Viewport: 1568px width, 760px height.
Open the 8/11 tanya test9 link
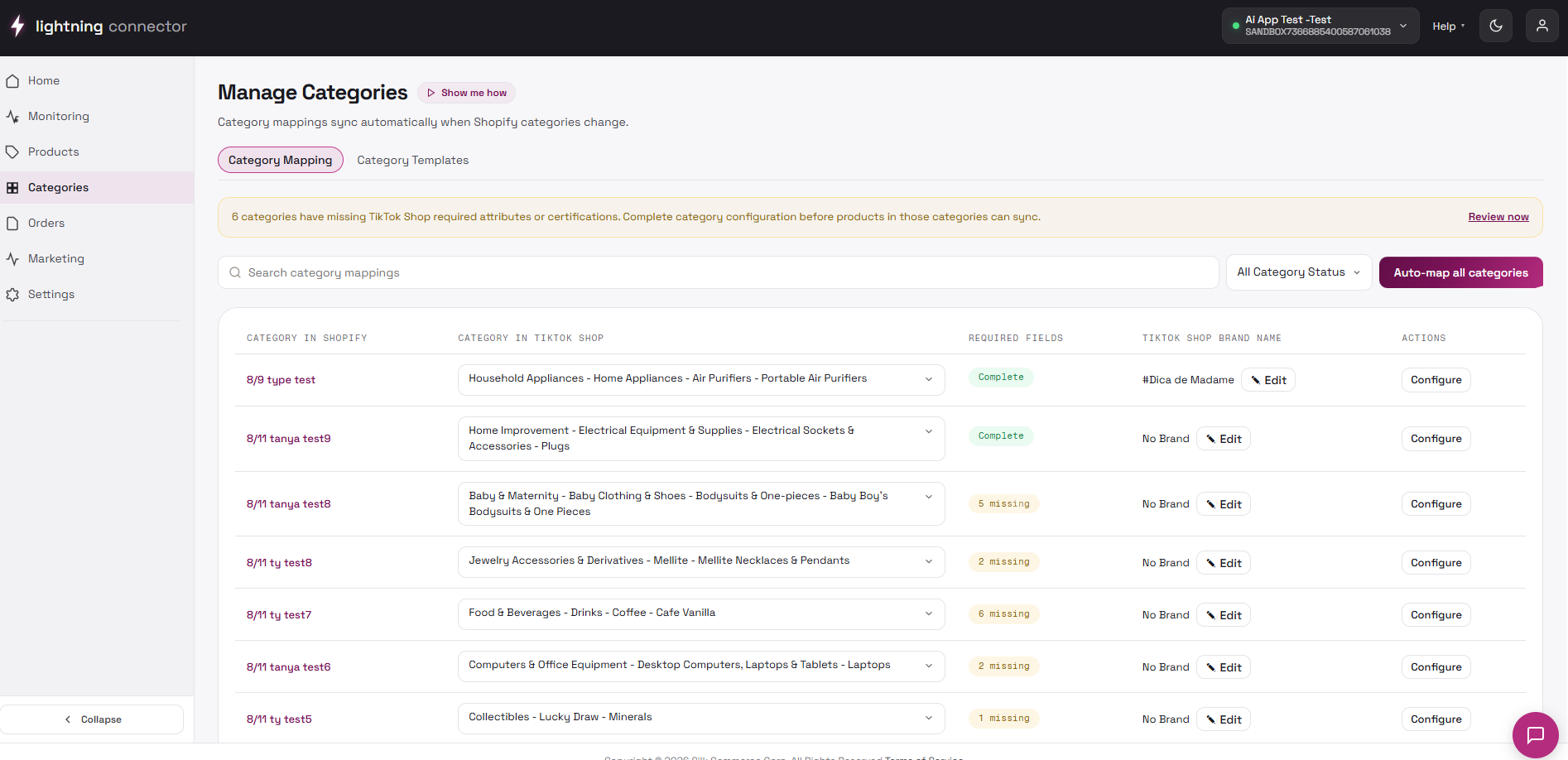(x=288, y=439)
